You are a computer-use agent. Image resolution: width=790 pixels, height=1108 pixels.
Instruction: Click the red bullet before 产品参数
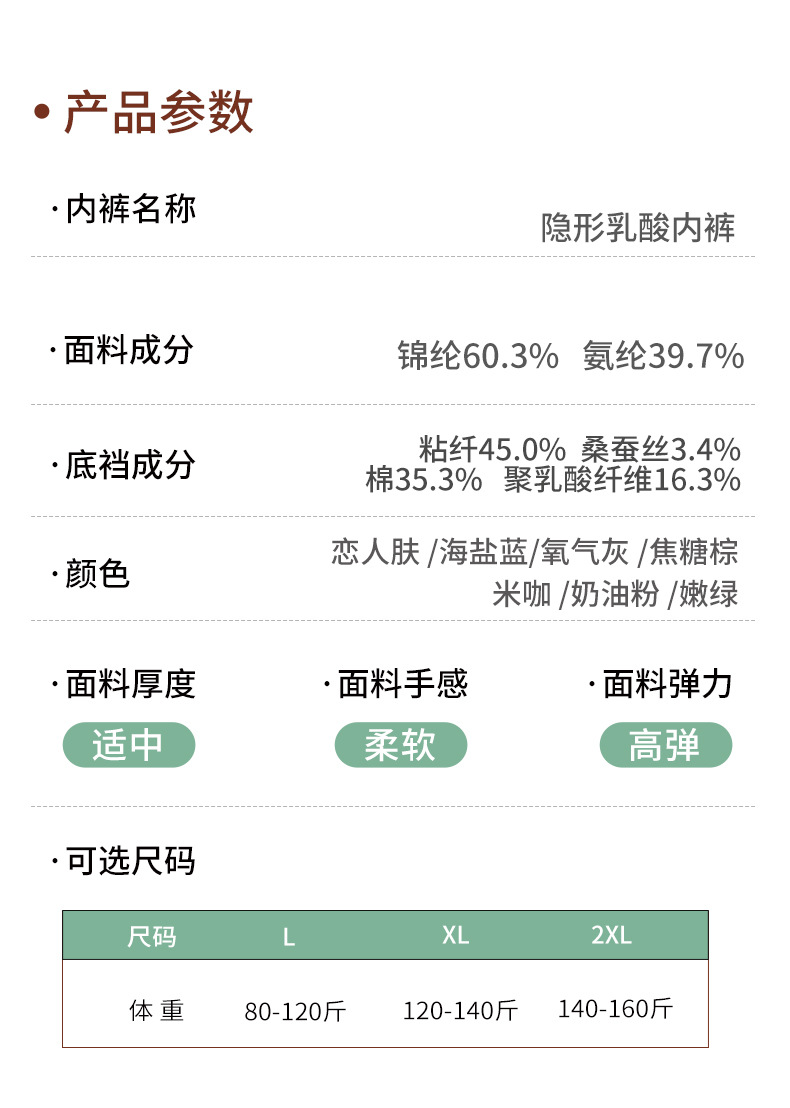pyautogui.click(x=41, y=111)
